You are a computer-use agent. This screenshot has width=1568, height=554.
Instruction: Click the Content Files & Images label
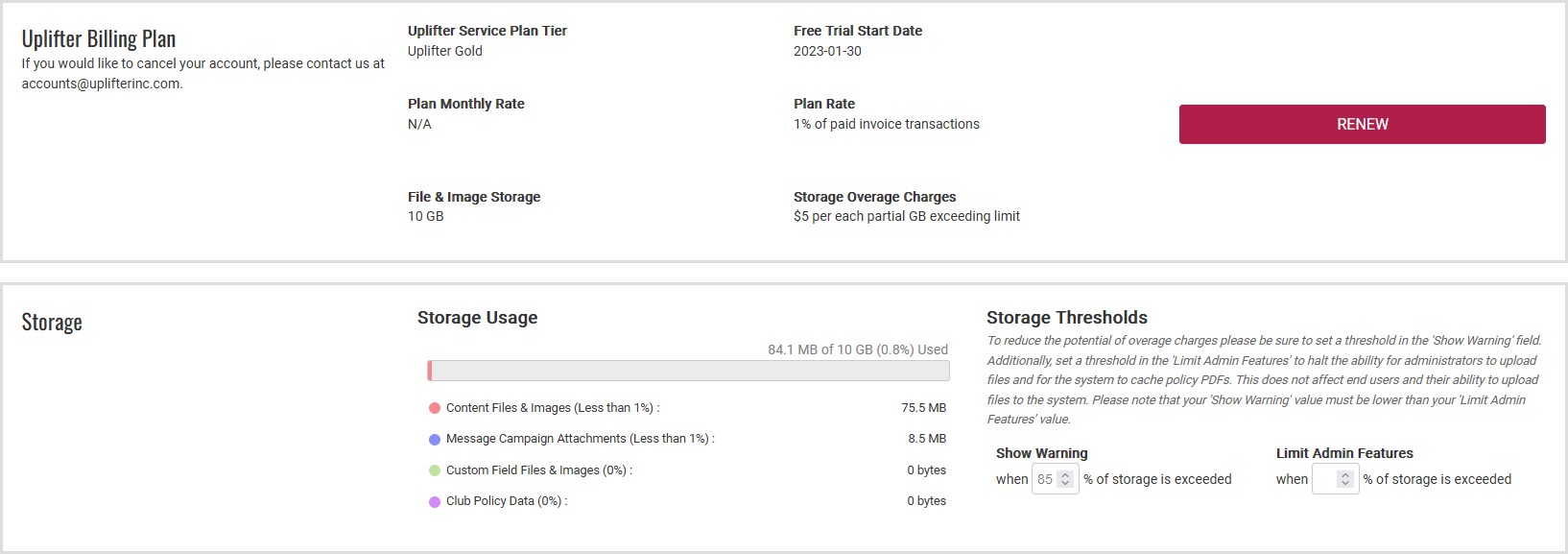tap(553, 408)
